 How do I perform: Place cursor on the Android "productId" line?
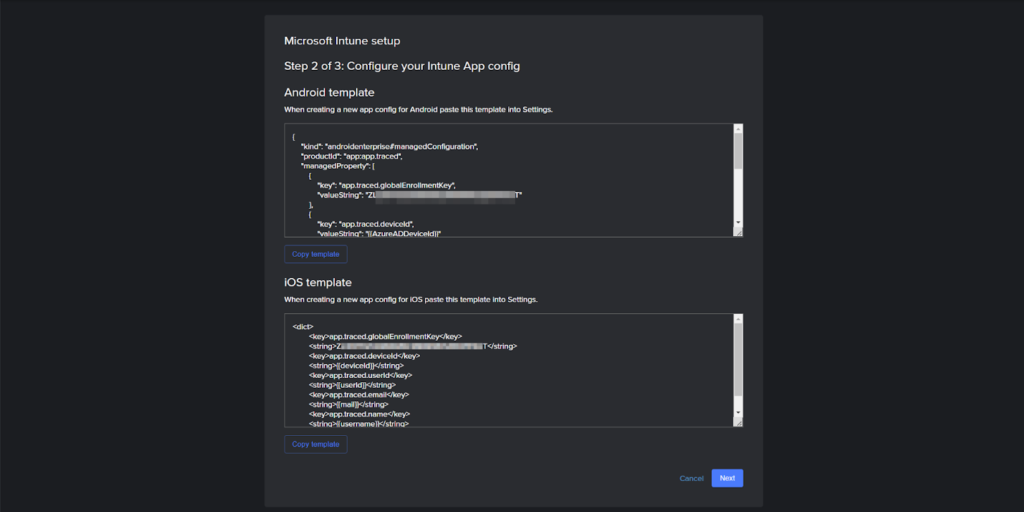pos(351,156)
